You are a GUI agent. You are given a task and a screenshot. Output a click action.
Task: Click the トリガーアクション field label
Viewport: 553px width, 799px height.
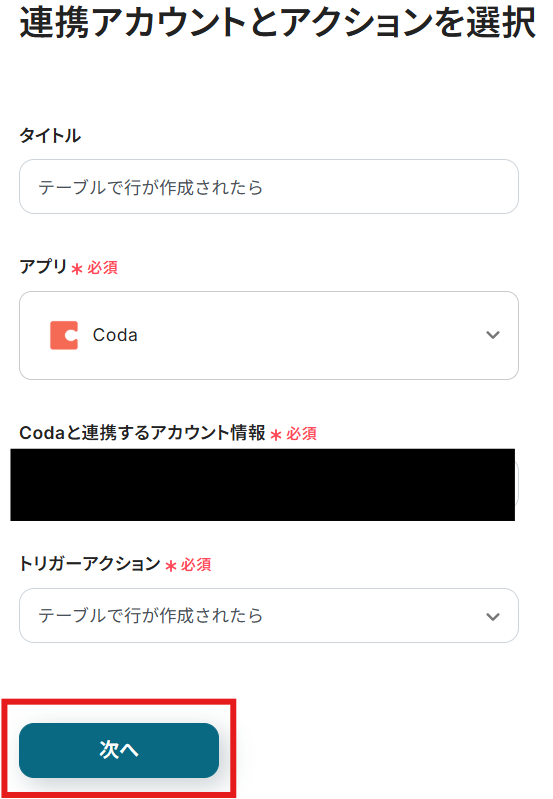click(90, 564)
